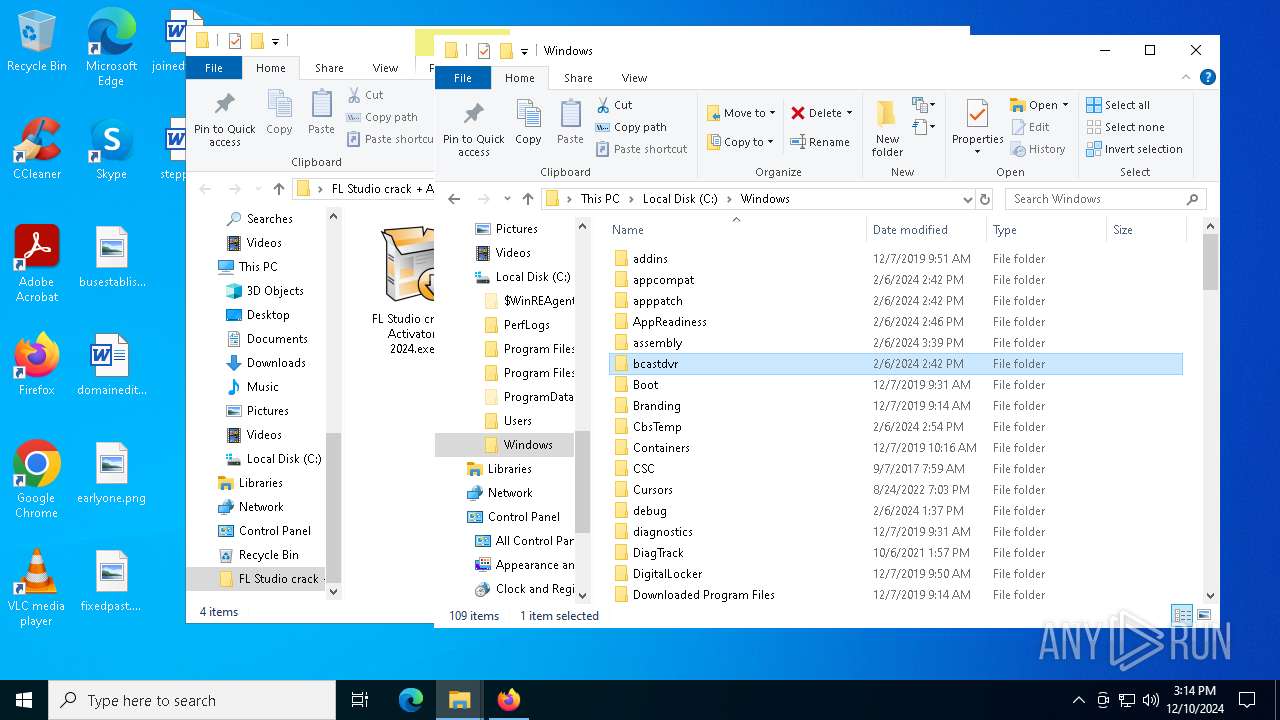Click 3D Objects in left window tree

pyautogui.click(x=275, y=291)
